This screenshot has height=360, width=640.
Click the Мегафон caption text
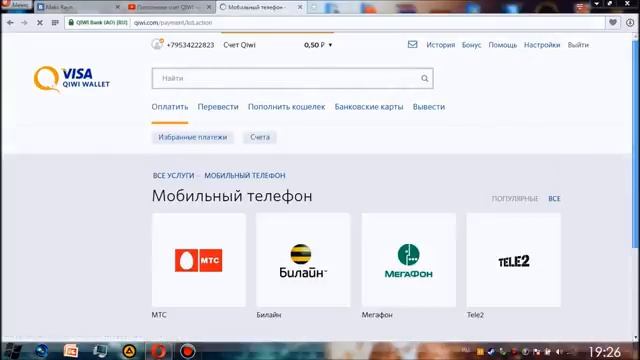click(377, 315)
